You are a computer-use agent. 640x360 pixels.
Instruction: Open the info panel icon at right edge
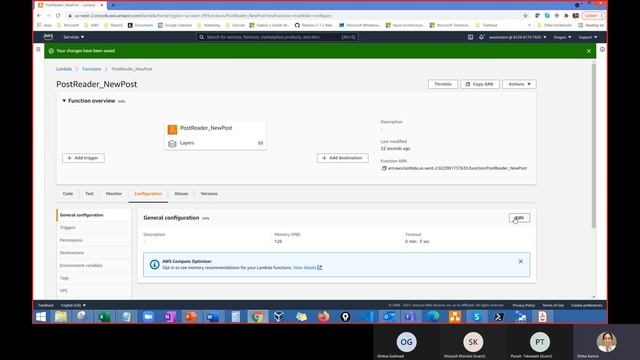tap(602, 49)
